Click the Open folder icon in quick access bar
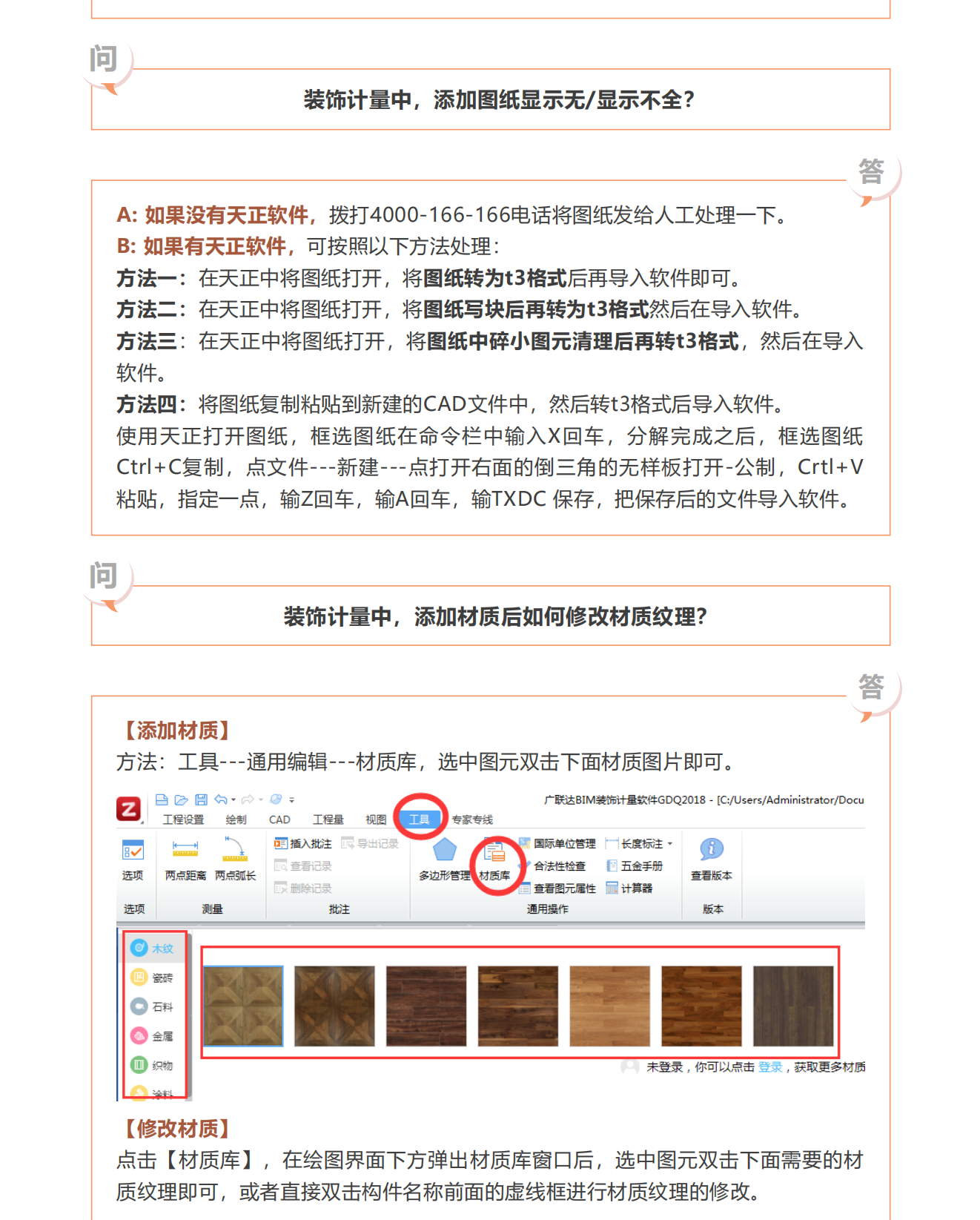 [x=181, y=799]
